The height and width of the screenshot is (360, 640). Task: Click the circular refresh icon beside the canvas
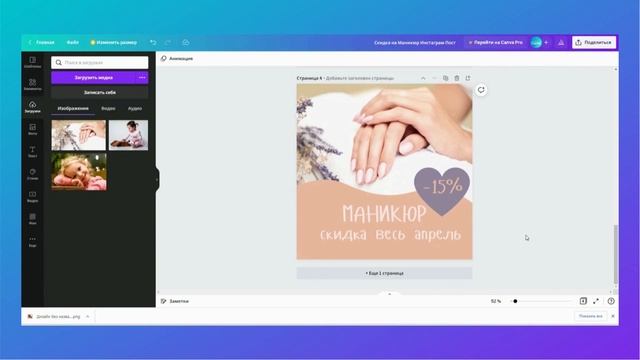point(481,90)
